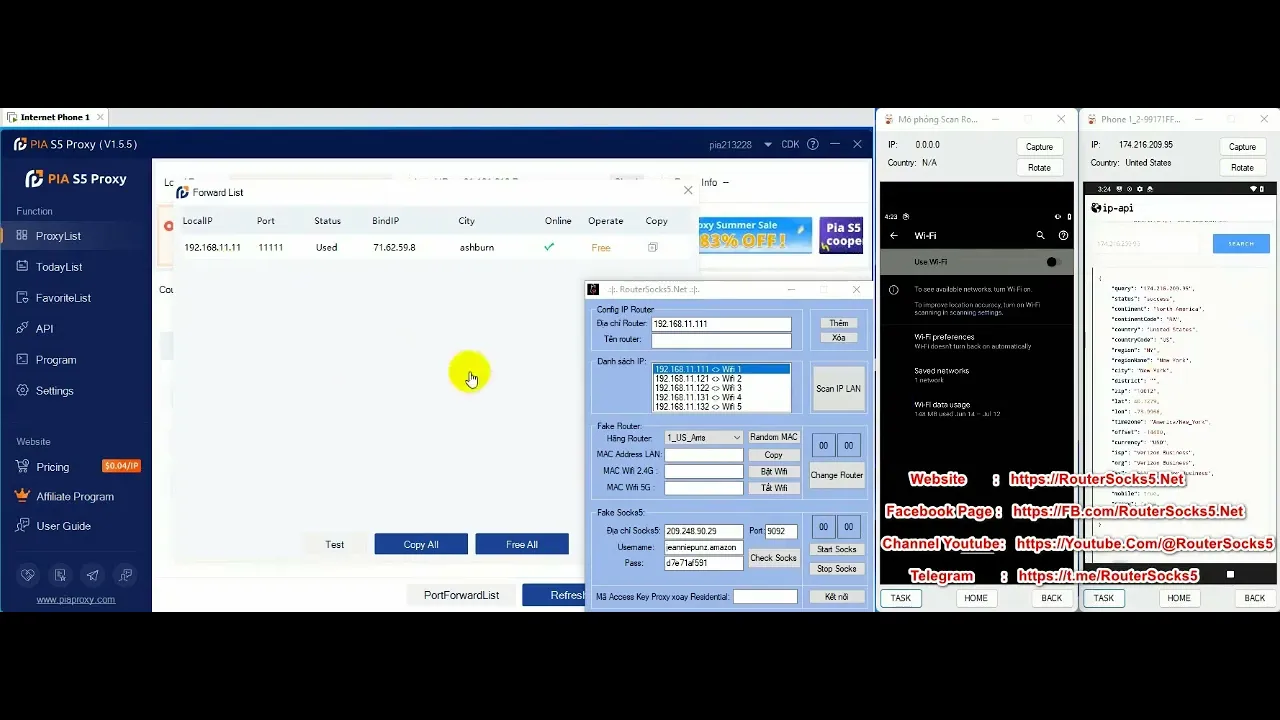Click the Xóa button

(x=838, y=338)
